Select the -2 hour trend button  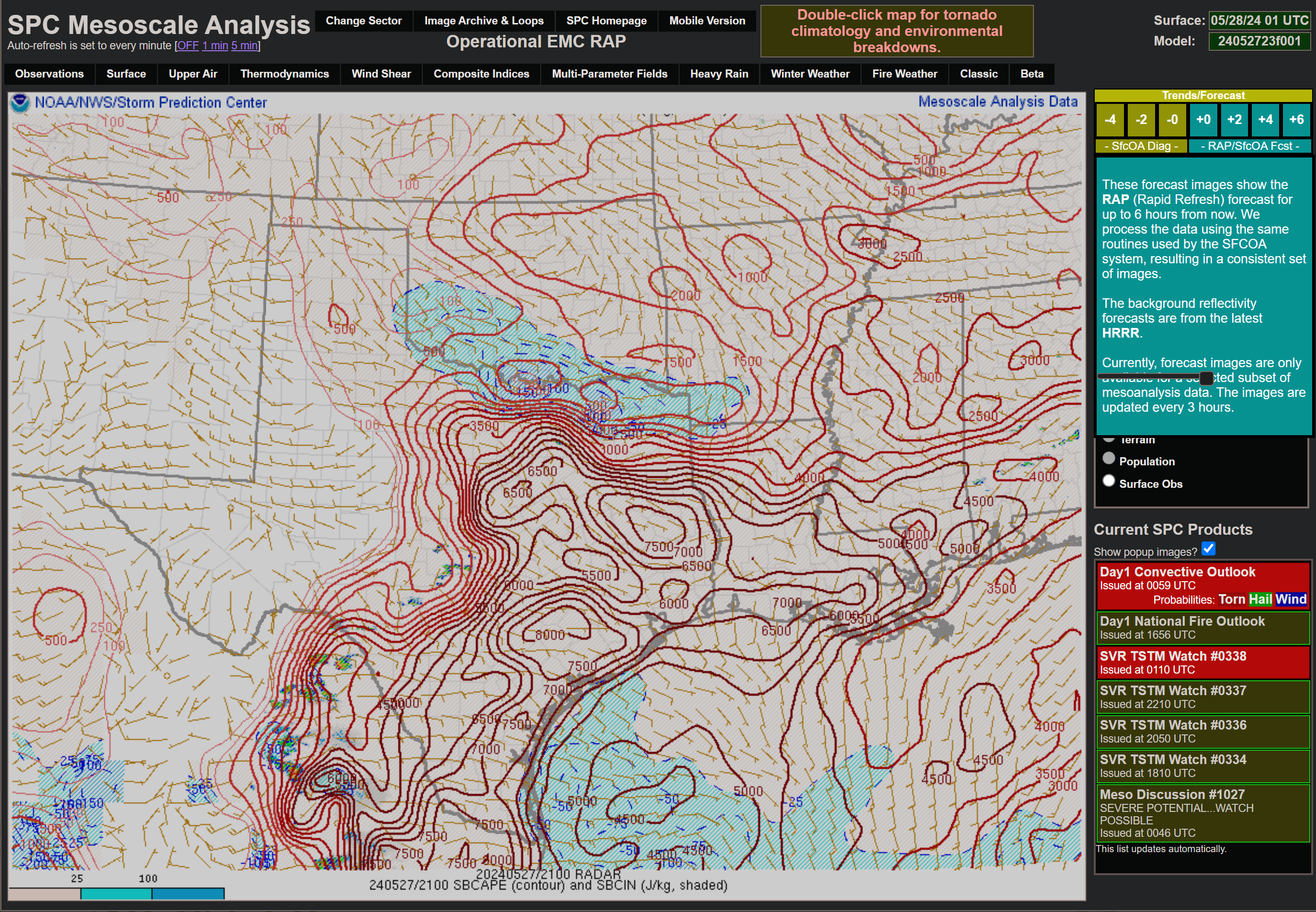[1141, 119]
